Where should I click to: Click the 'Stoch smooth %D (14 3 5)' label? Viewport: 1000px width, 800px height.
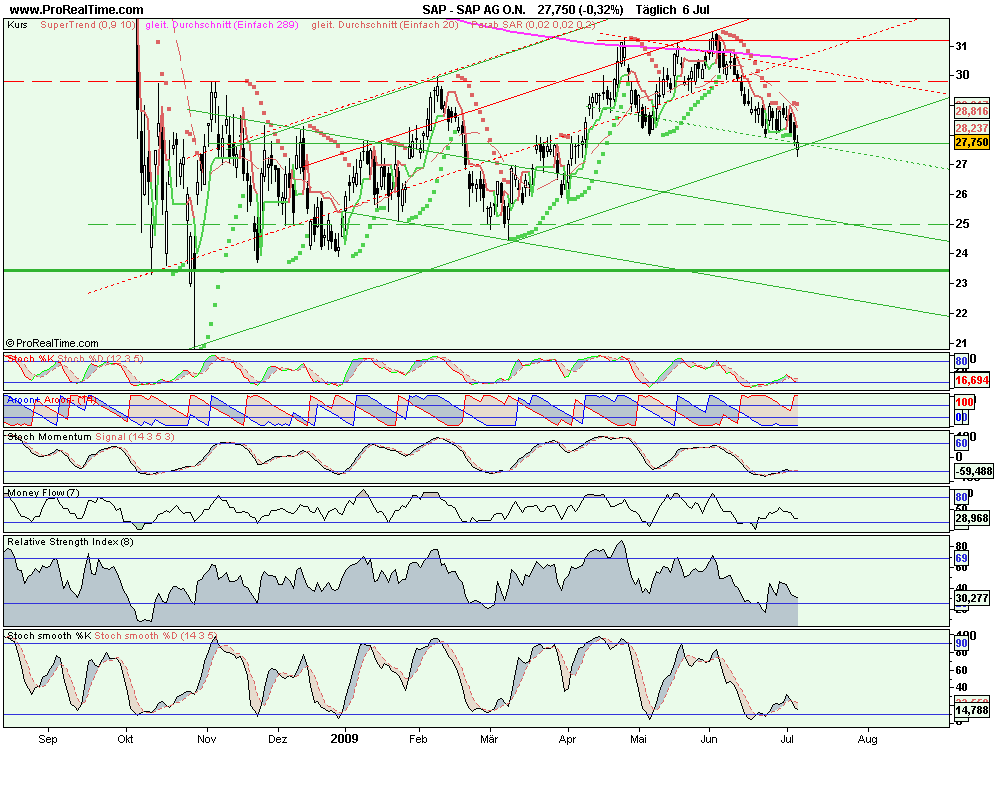156,635
